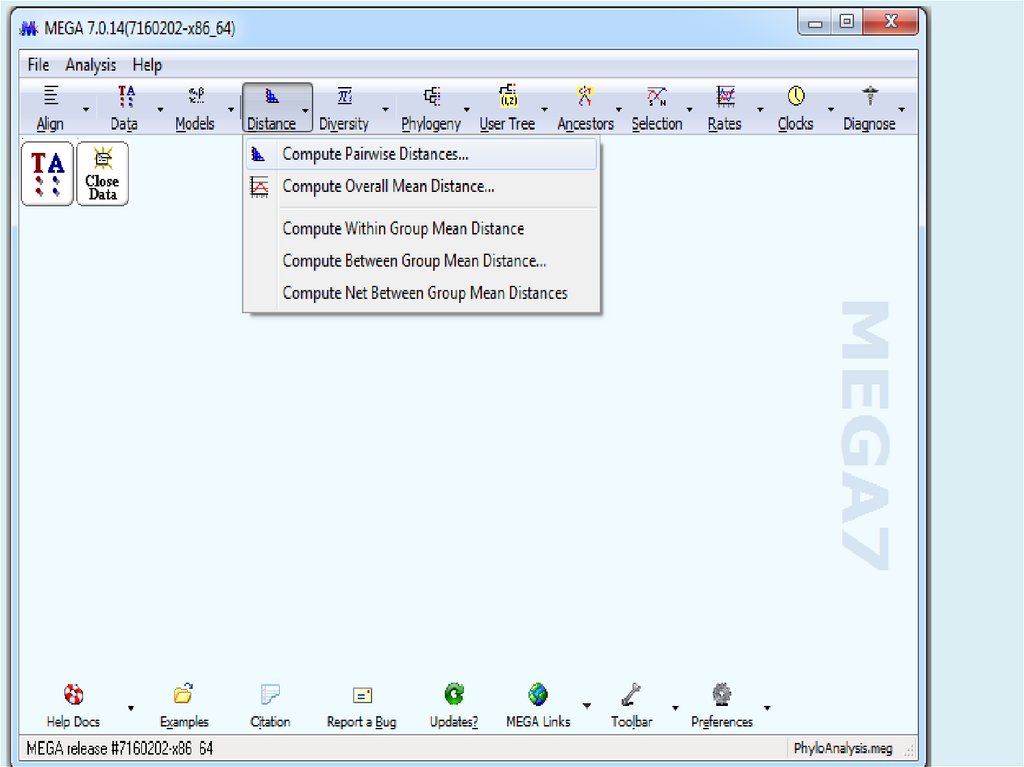Open the Diagnose toolbar icon
1024x767 pixels.
pyautogui.click(x=869, y=95)
